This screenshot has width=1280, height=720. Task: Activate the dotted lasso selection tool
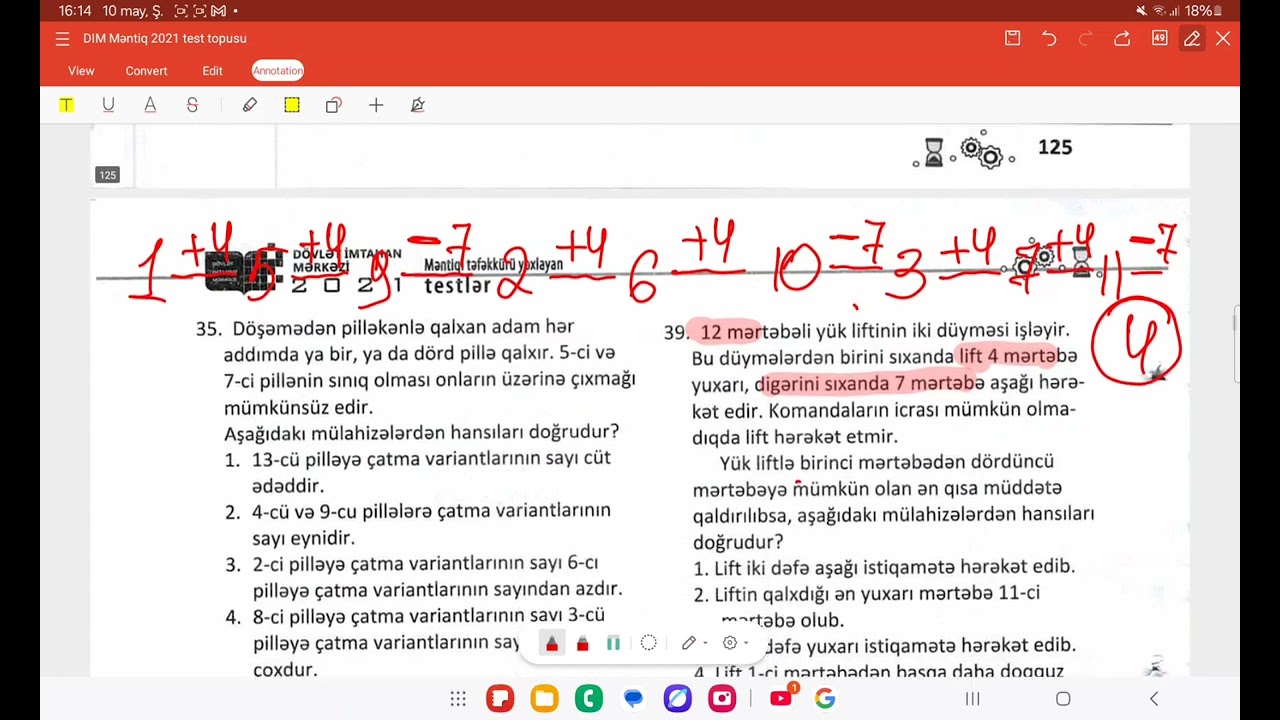[648, 643]
